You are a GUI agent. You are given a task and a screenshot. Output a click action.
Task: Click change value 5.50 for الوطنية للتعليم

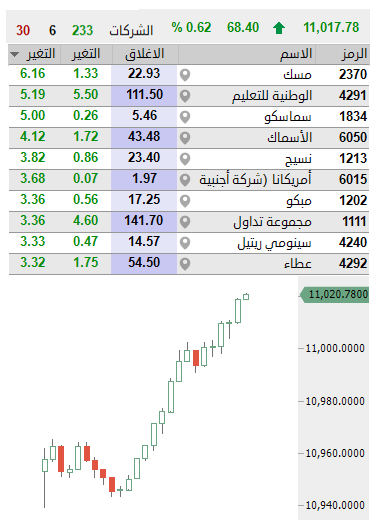click(86, 94)
